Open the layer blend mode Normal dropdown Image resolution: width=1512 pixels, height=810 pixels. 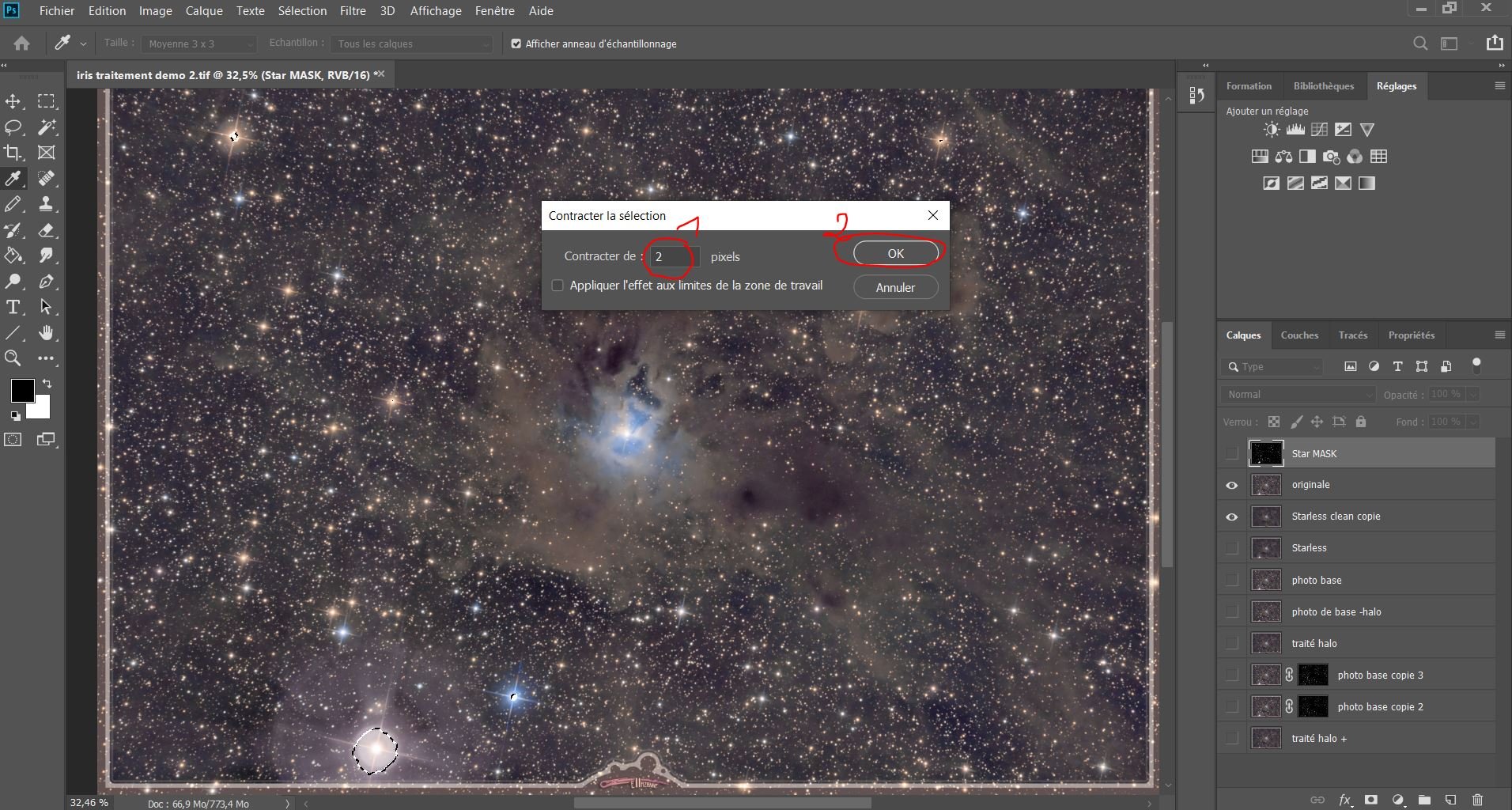[x=1298, y=394]
